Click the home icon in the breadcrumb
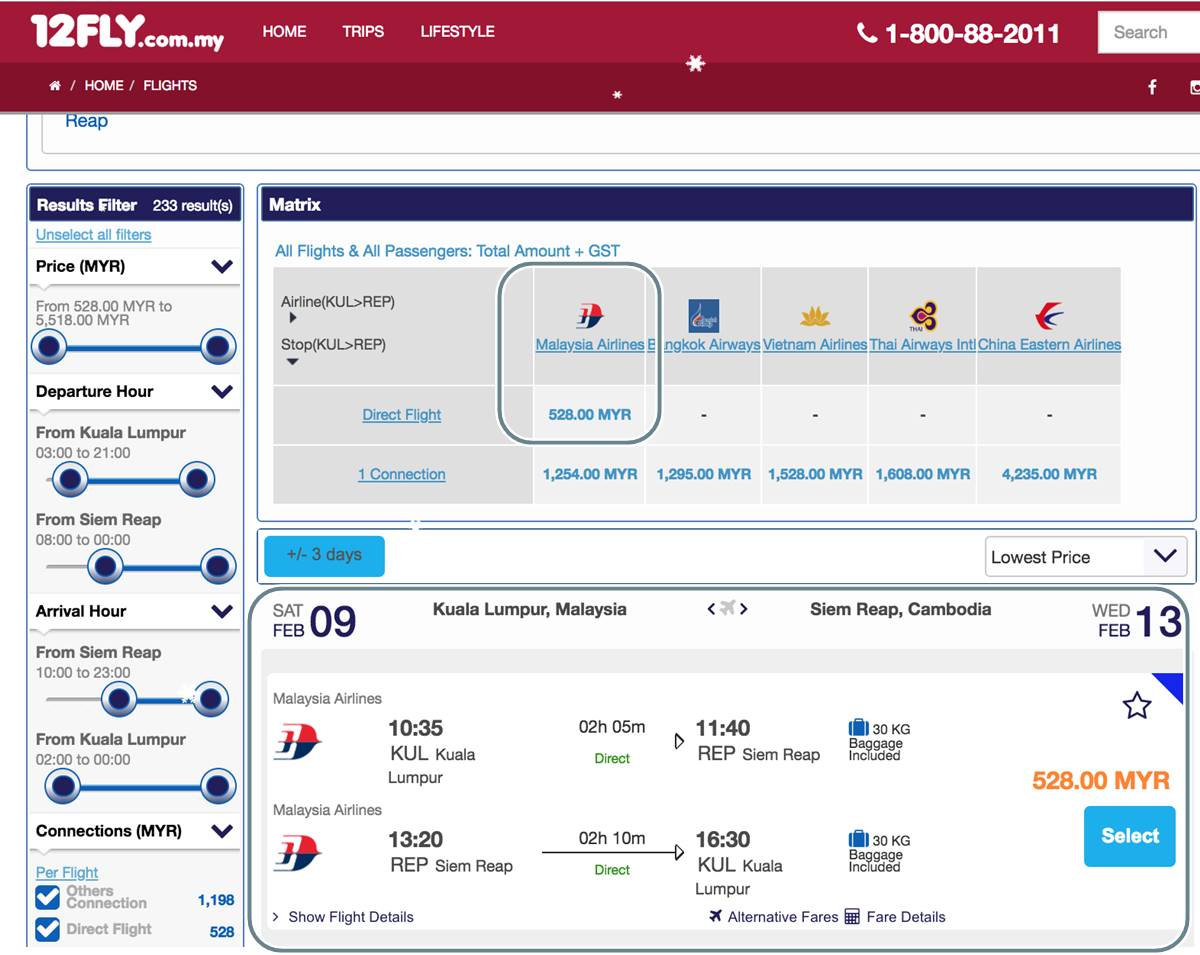Viewport: 1200px width, 955px height. coord(55,86)
